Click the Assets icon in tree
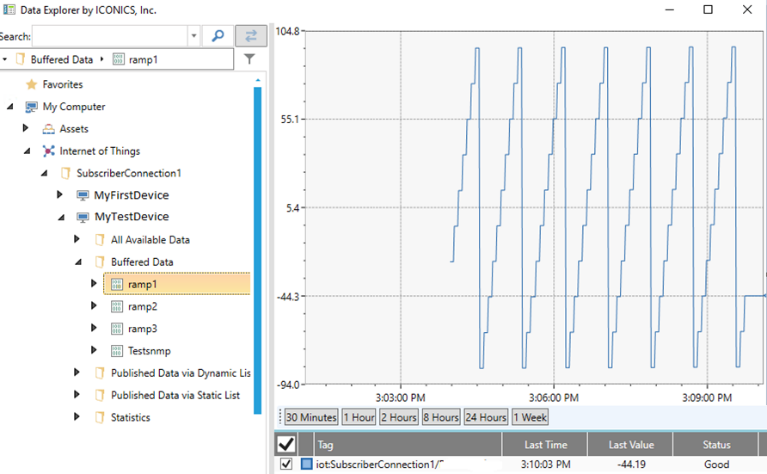The height and width of the screenshot is (474, 767). point(49,129)
